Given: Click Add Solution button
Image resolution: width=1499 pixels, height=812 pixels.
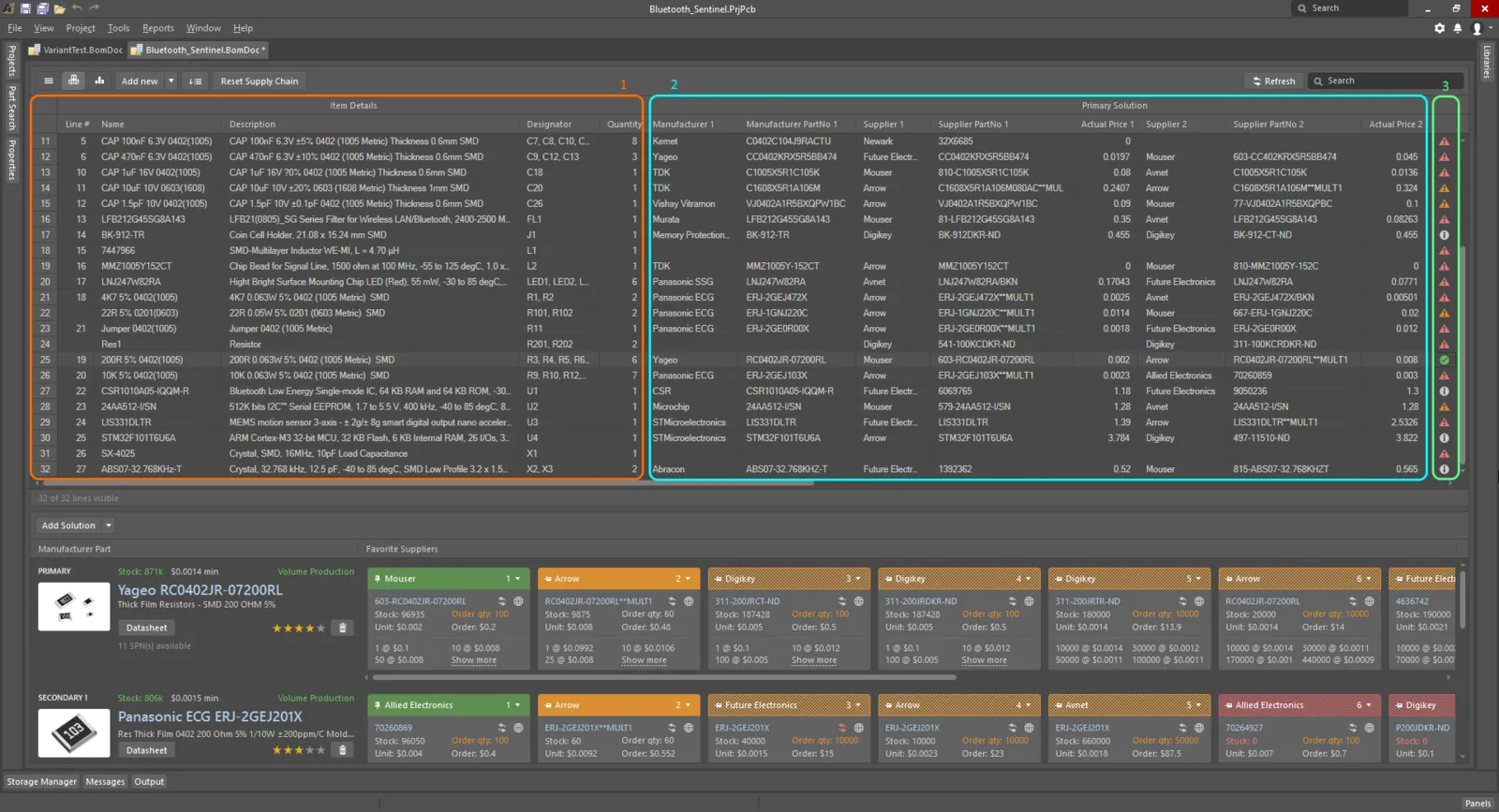Looking at the screenshot, I should coord(68,525).
